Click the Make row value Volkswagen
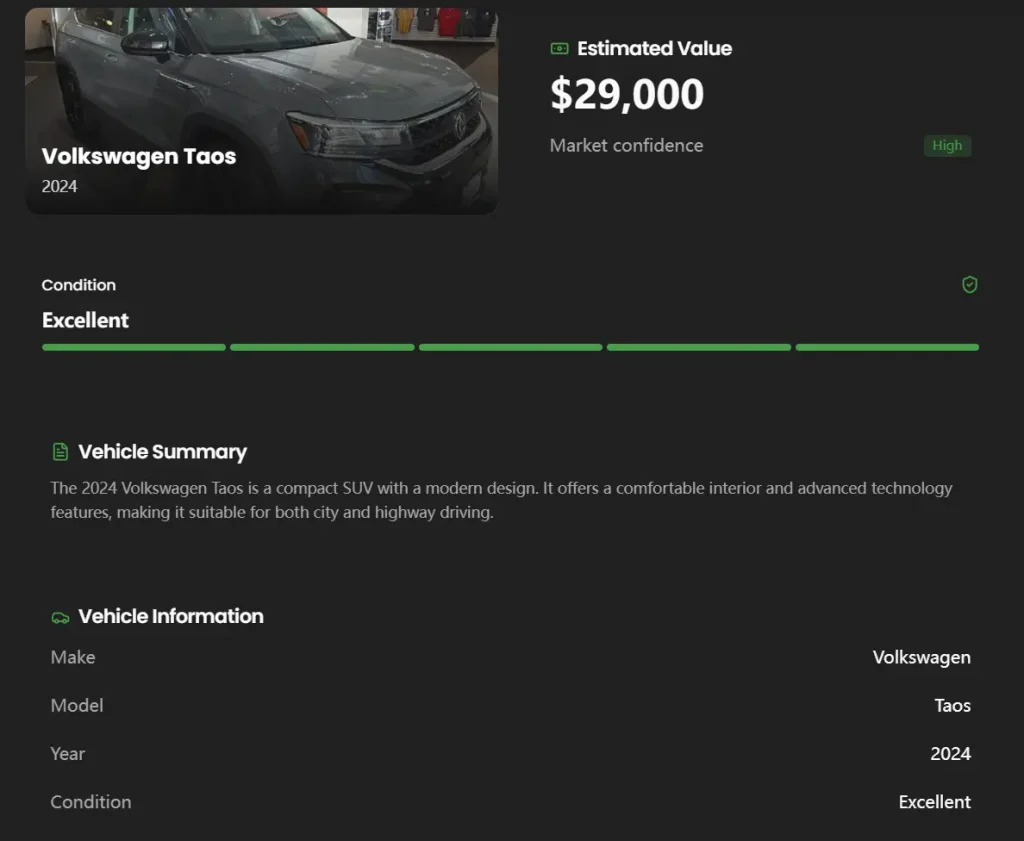 click(x=921, y=657)
